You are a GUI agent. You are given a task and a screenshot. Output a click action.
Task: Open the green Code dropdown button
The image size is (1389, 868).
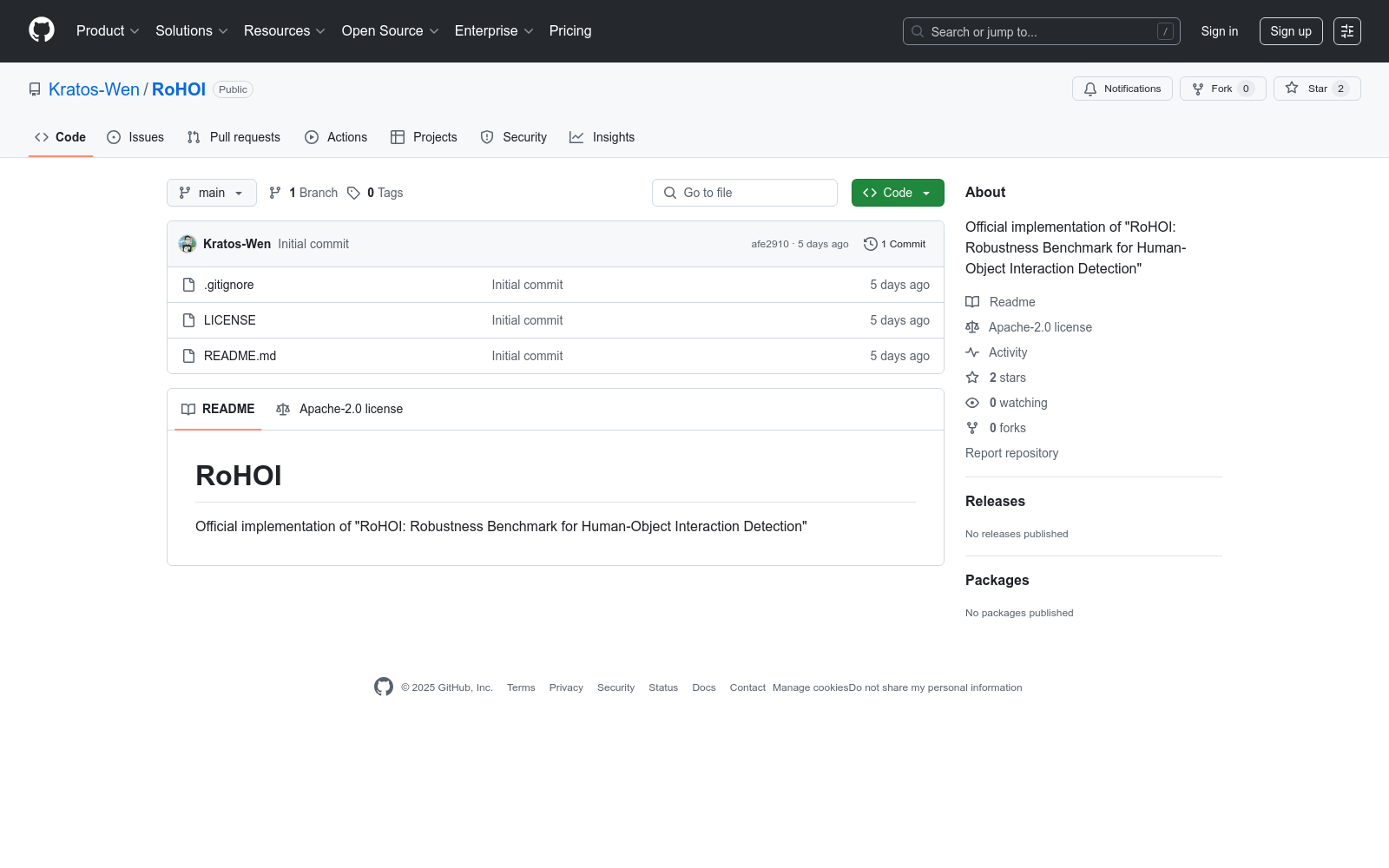pyautogui.click(x=898, y=193)
